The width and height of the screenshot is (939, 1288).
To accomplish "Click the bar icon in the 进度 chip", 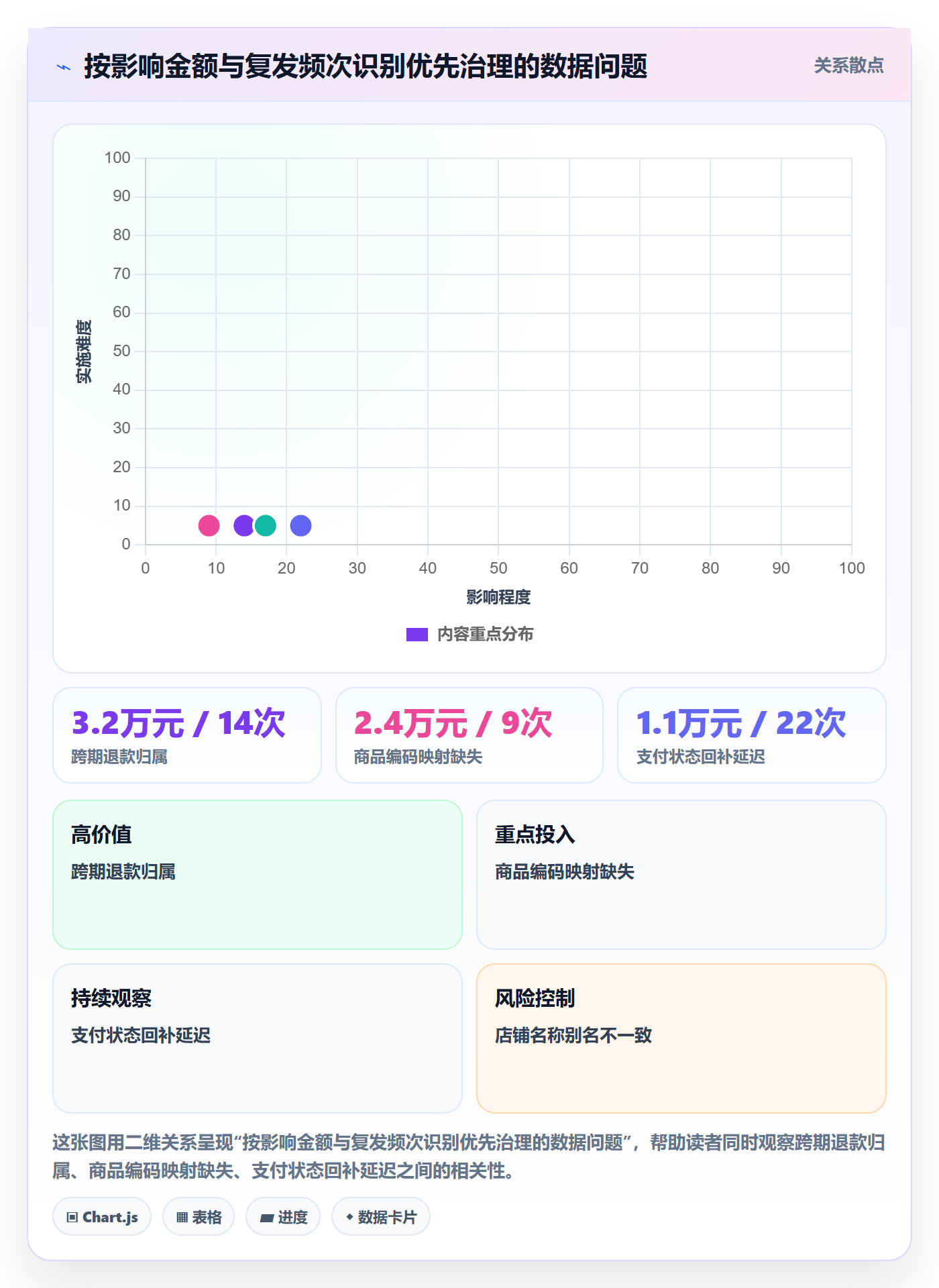I will (267, 1218).
